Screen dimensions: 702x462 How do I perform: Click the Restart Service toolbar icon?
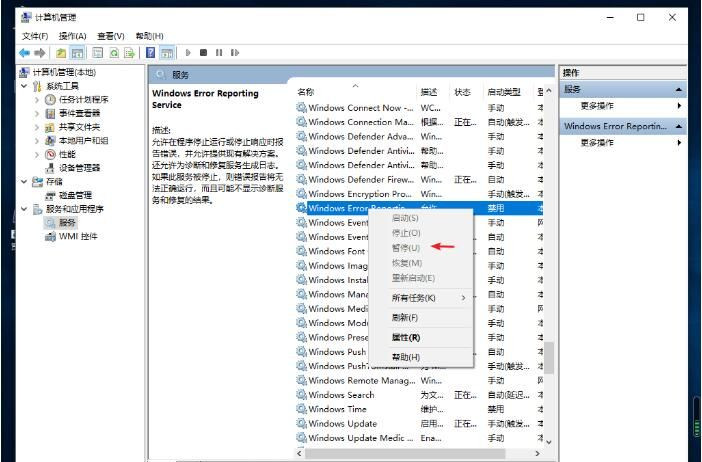tap(236, 52)
